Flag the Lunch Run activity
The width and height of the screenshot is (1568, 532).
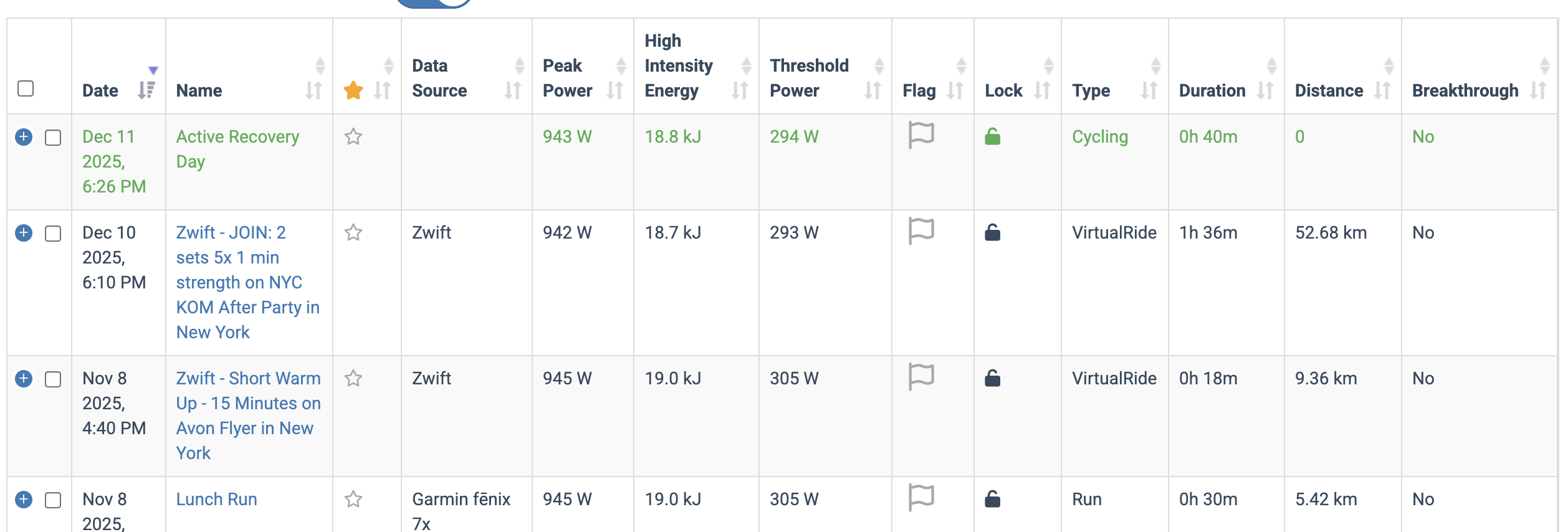point(920,498)
